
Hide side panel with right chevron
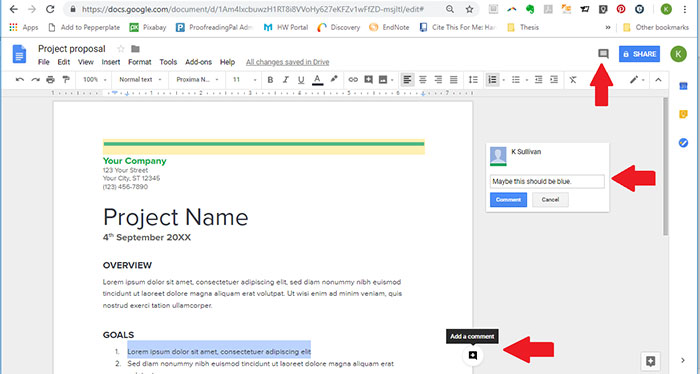683,360
